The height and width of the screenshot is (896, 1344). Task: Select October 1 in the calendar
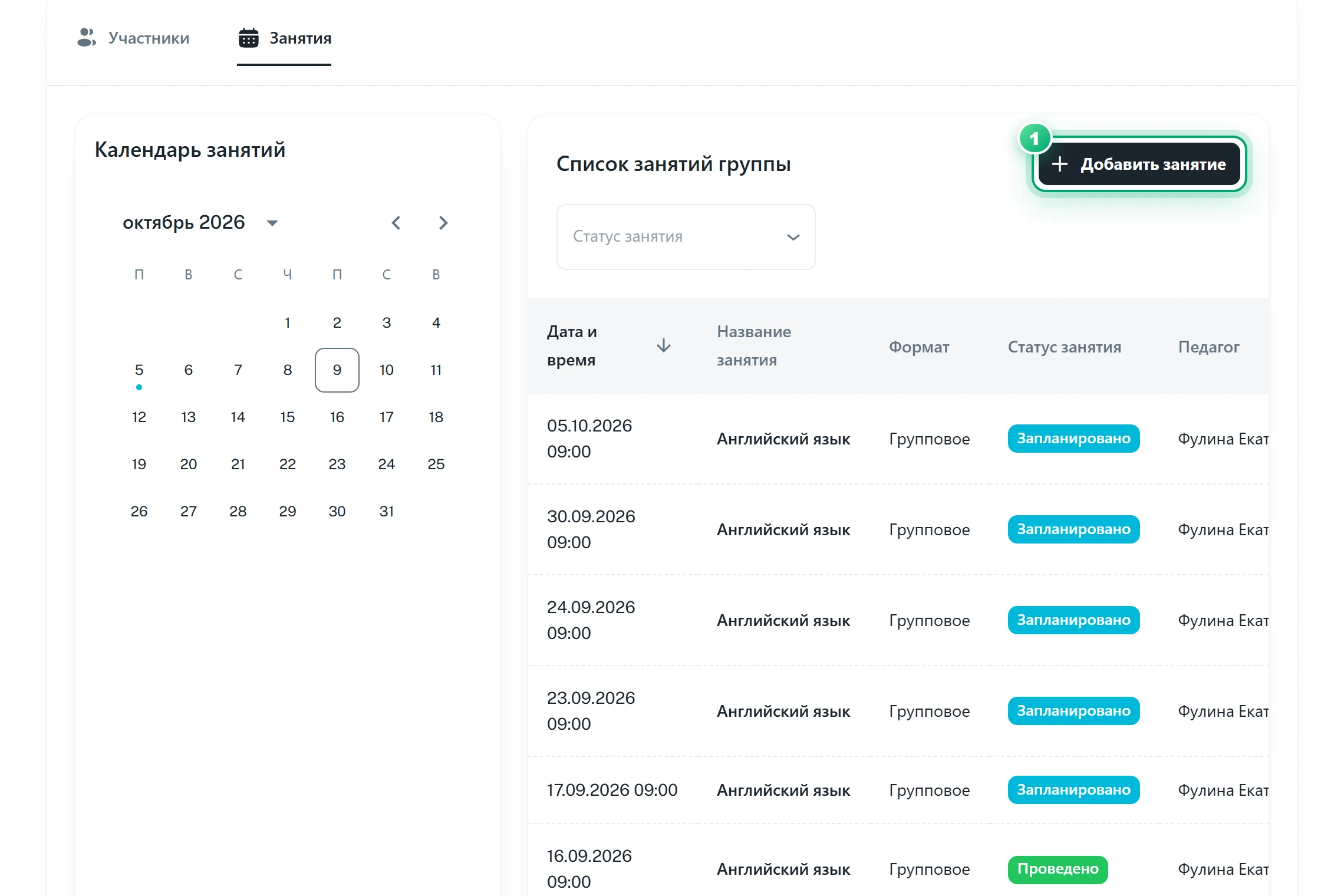[288, 322]
